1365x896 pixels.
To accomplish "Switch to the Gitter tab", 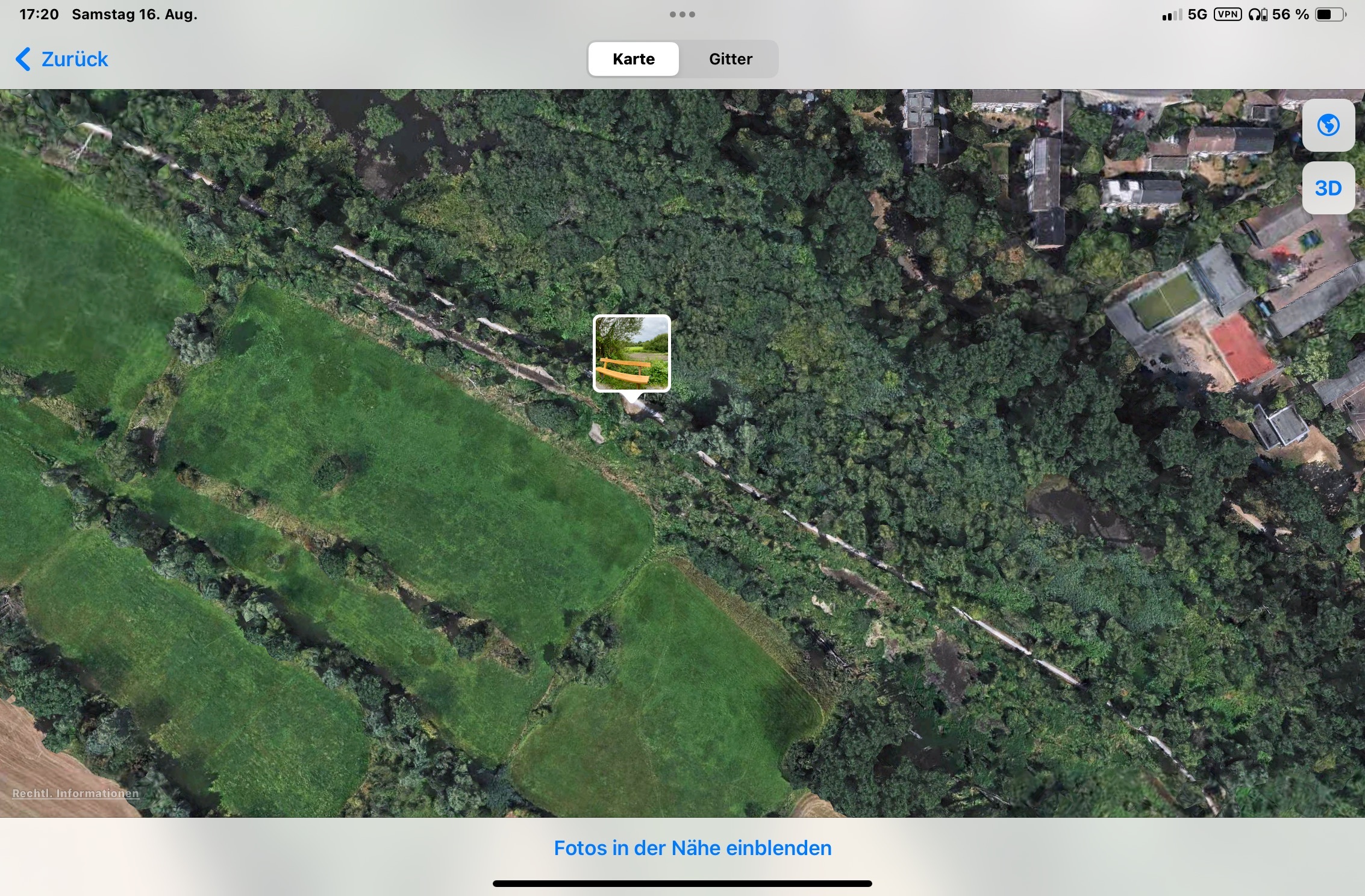I will coord(730,59).
